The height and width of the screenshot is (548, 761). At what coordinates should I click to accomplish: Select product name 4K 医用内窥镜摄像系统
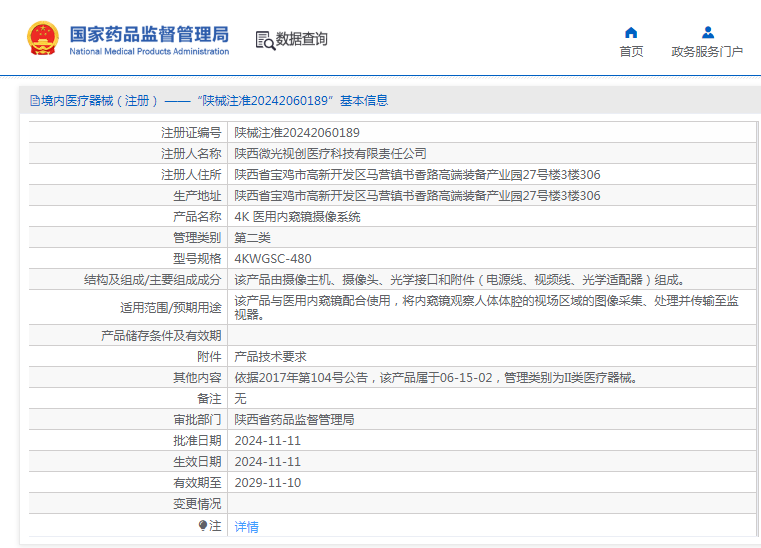coord(297,216)
